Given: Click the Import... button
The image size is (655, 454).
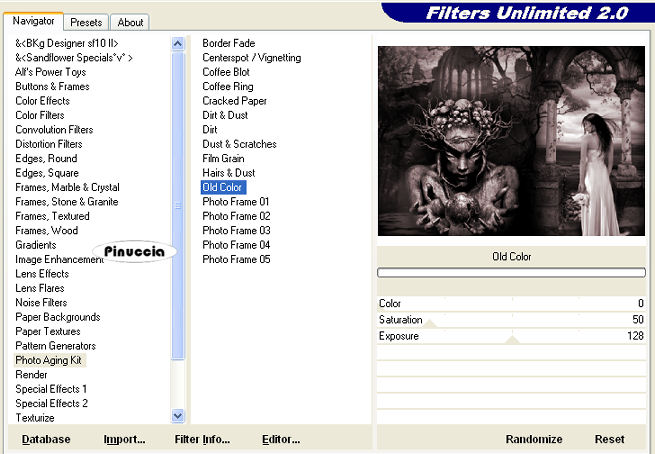Looking at the screenshot, I should pyautogui.click(x=124, y=439).
